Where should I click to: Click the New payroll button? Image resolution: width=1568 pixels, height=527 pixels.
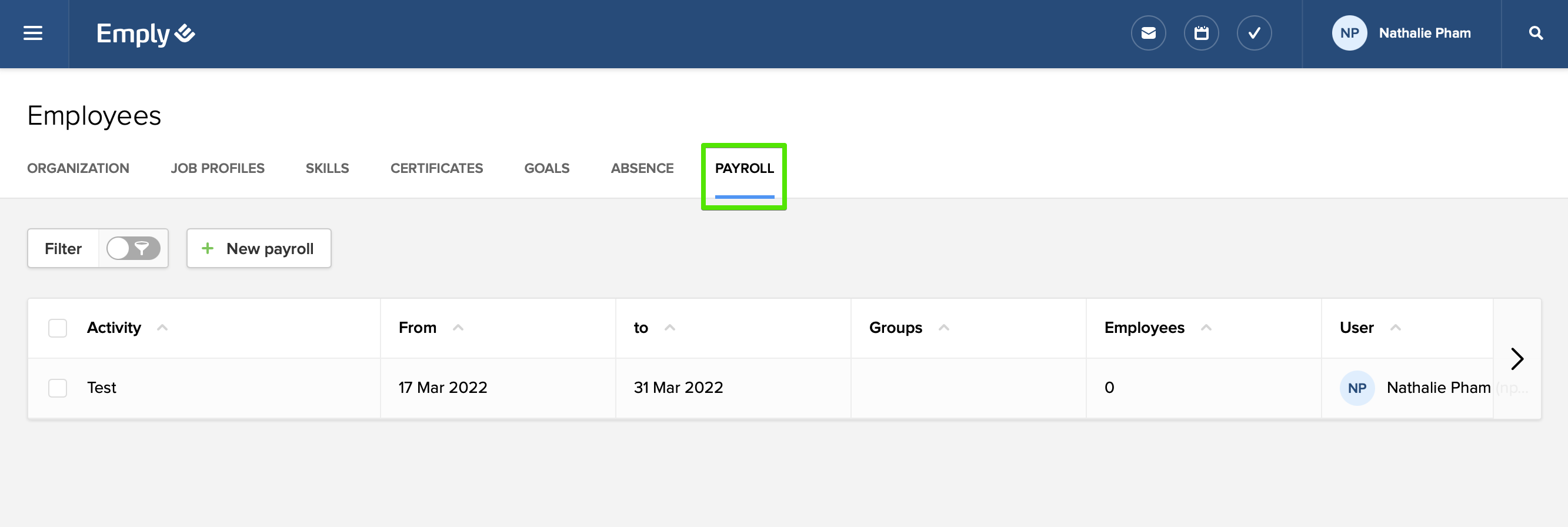coord(259,248)
